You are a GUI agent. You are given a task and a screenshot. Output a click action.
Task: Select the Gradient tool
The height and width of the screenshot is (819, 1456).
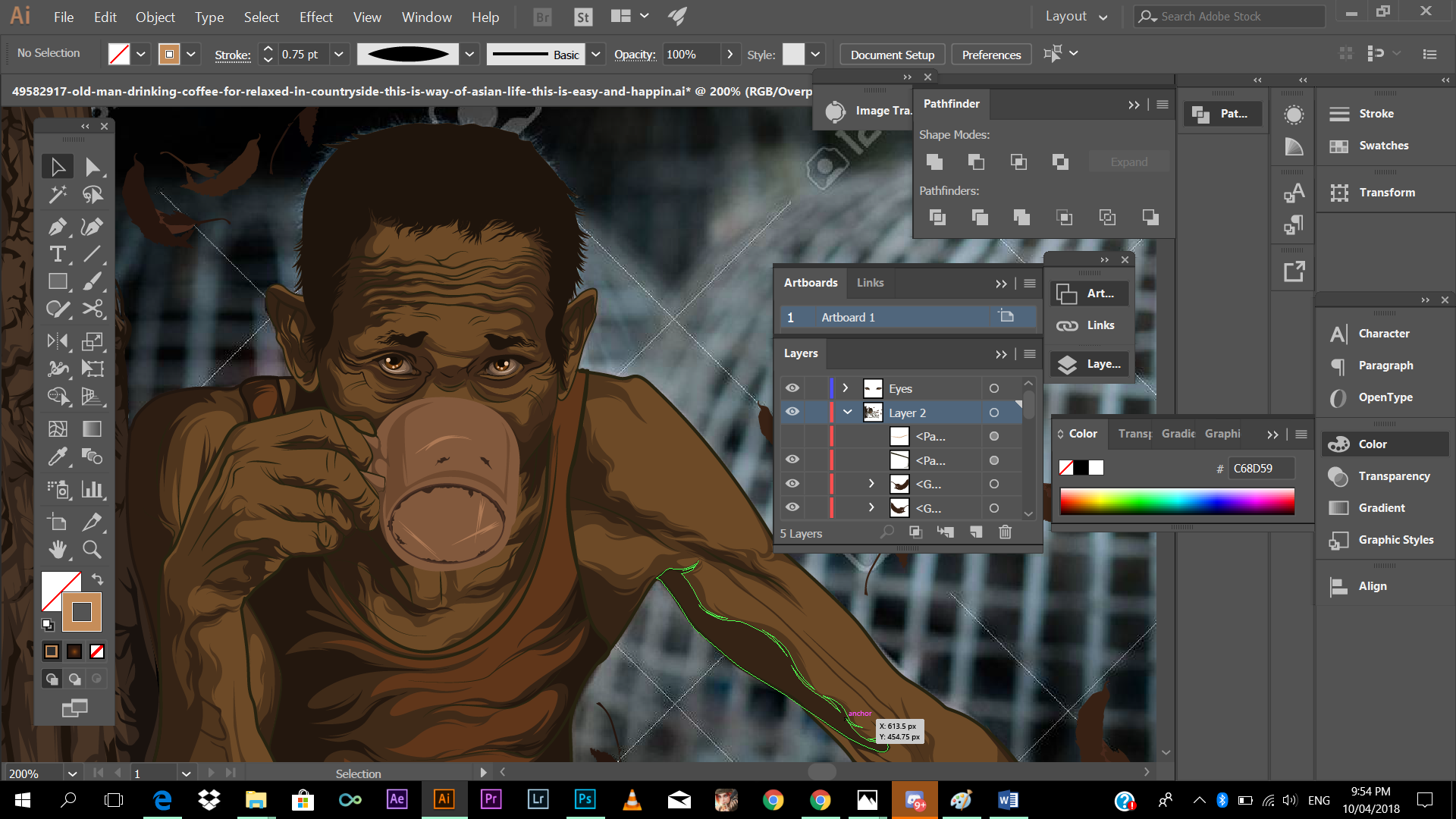(93, 428)
